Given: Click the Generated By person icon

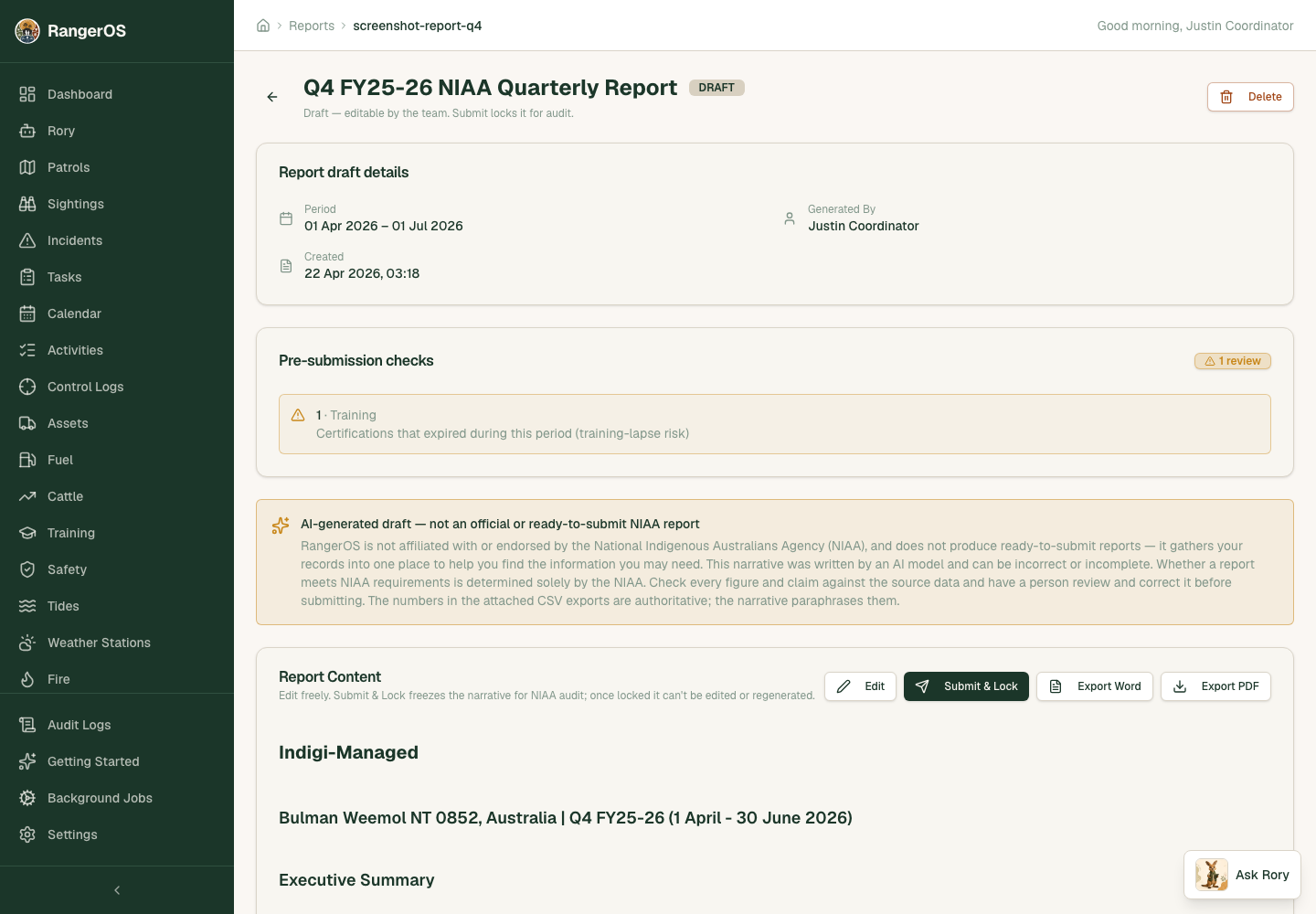Looking at the screenshot, I should click(790, 218).
